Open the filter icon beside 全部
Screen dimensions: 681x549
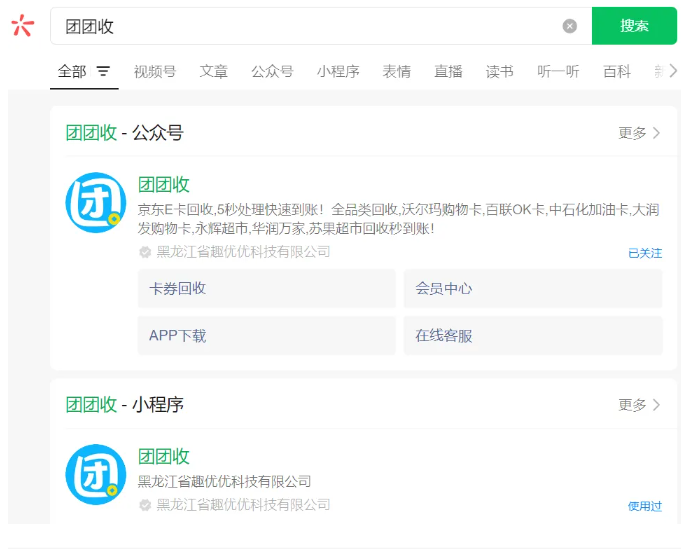(103, 72)
